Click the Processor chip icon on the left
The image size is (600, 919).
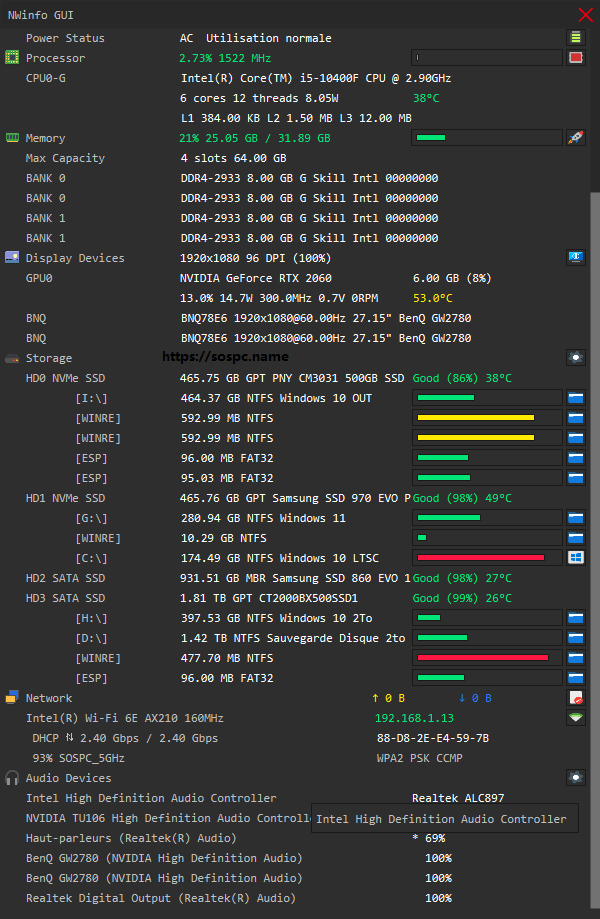(12, 58)
